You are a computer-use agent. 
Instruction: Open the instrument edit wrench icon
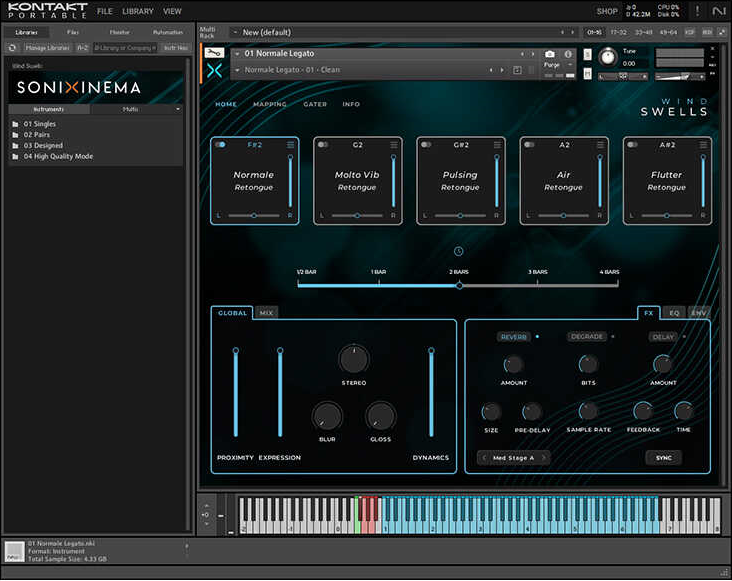pyautogui.click(x=214, y=53)
